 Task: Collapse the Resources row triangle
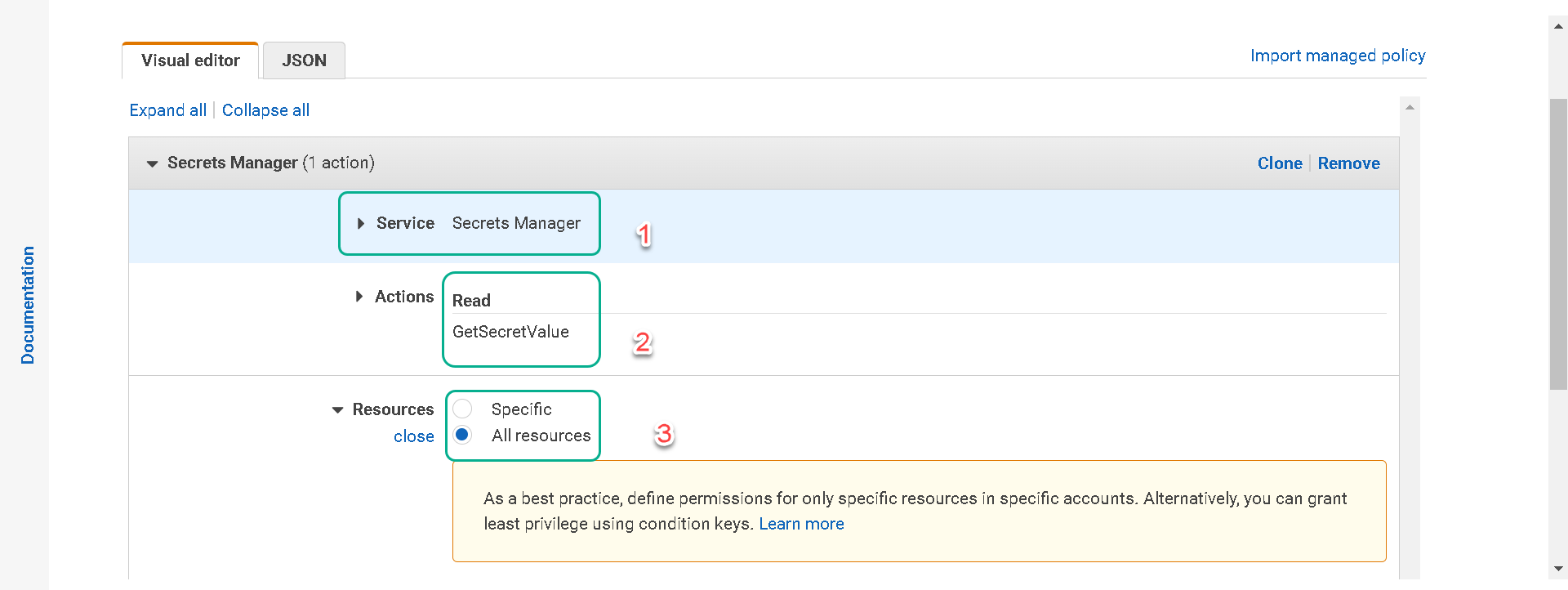337,410
